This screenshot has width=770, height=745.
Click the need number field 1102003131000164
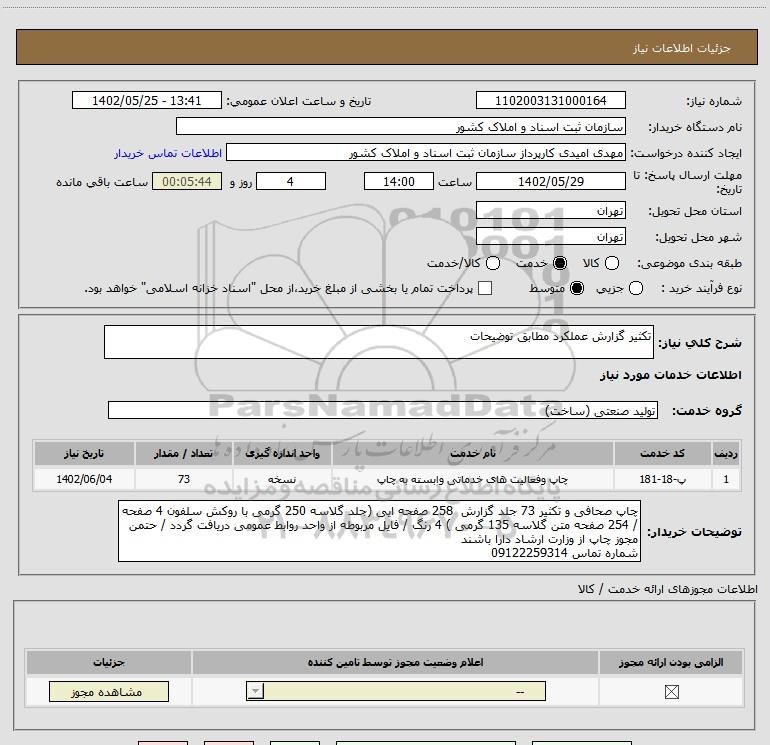[x=550, y=101]
